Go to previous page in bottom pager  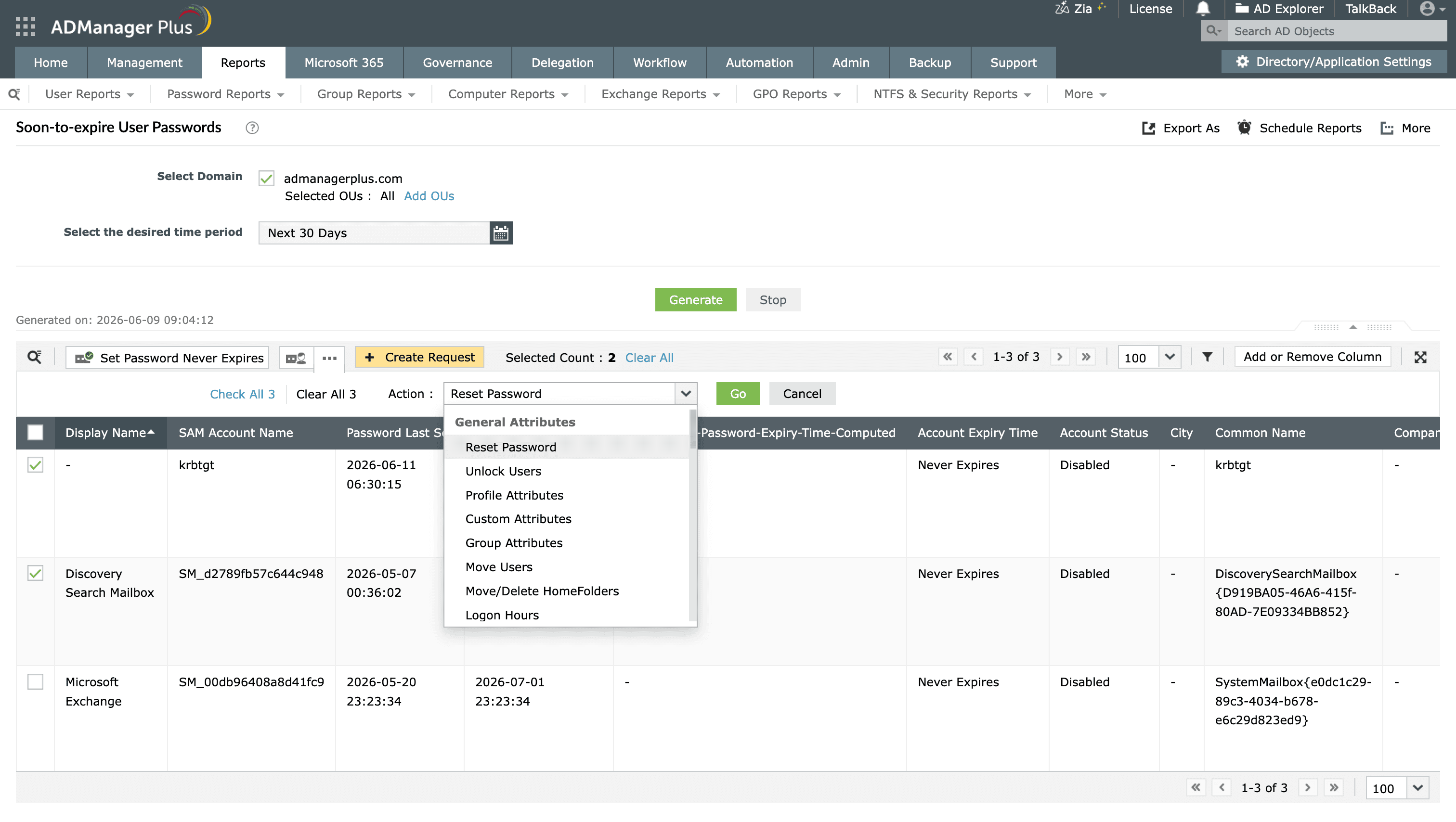pos(1222,787)
